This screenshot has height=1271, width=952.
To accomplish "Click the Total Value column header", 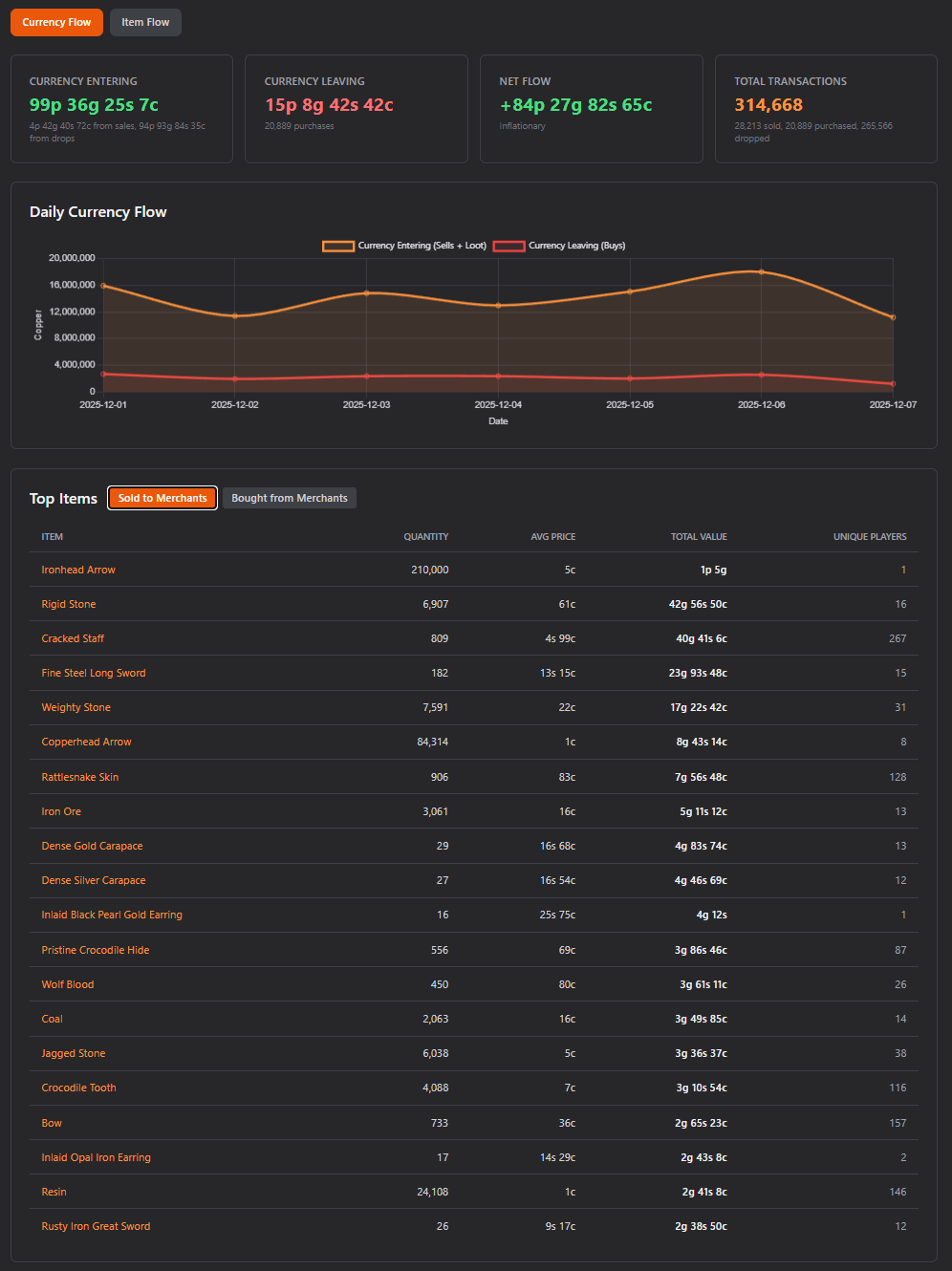I will [x=699, y=537].
